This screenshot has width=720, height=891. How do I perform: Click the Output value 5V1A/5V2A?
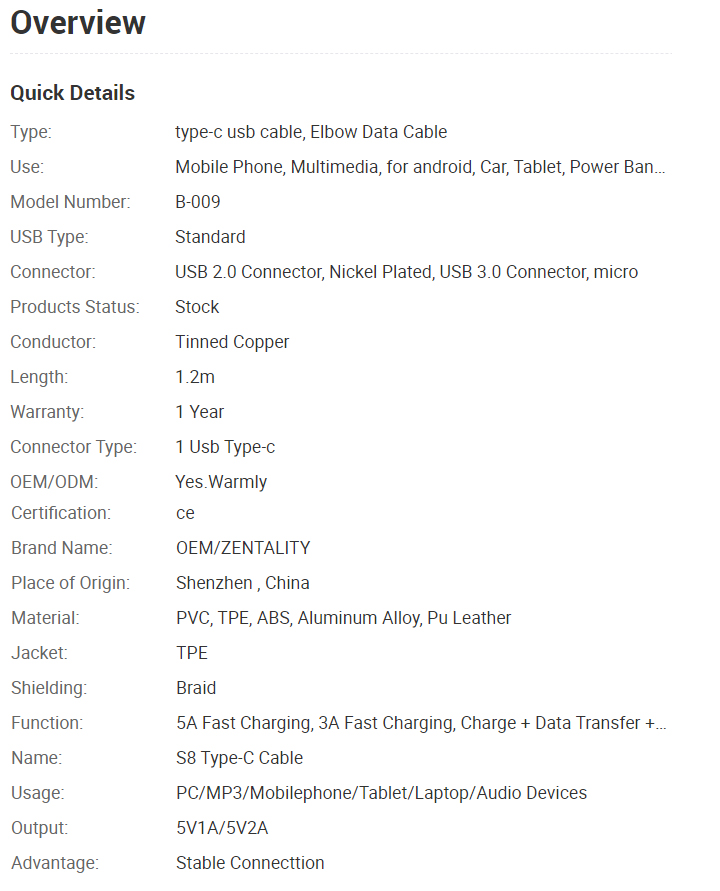tap(222, 828)
